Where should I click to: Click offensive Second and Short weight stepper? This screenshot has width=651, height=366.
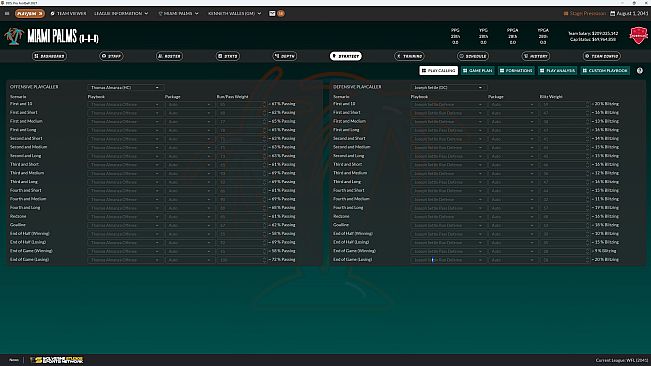click(x=264, y=139)
